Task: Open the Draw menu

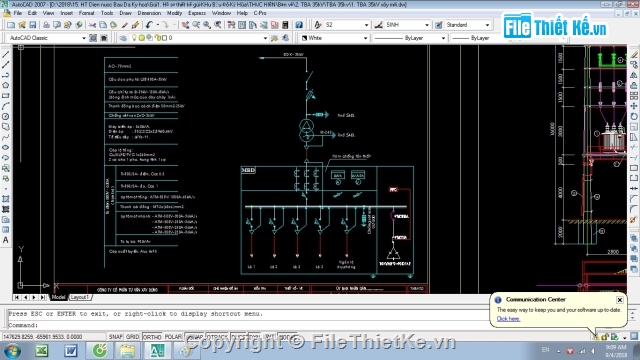Action: point(125,13)
